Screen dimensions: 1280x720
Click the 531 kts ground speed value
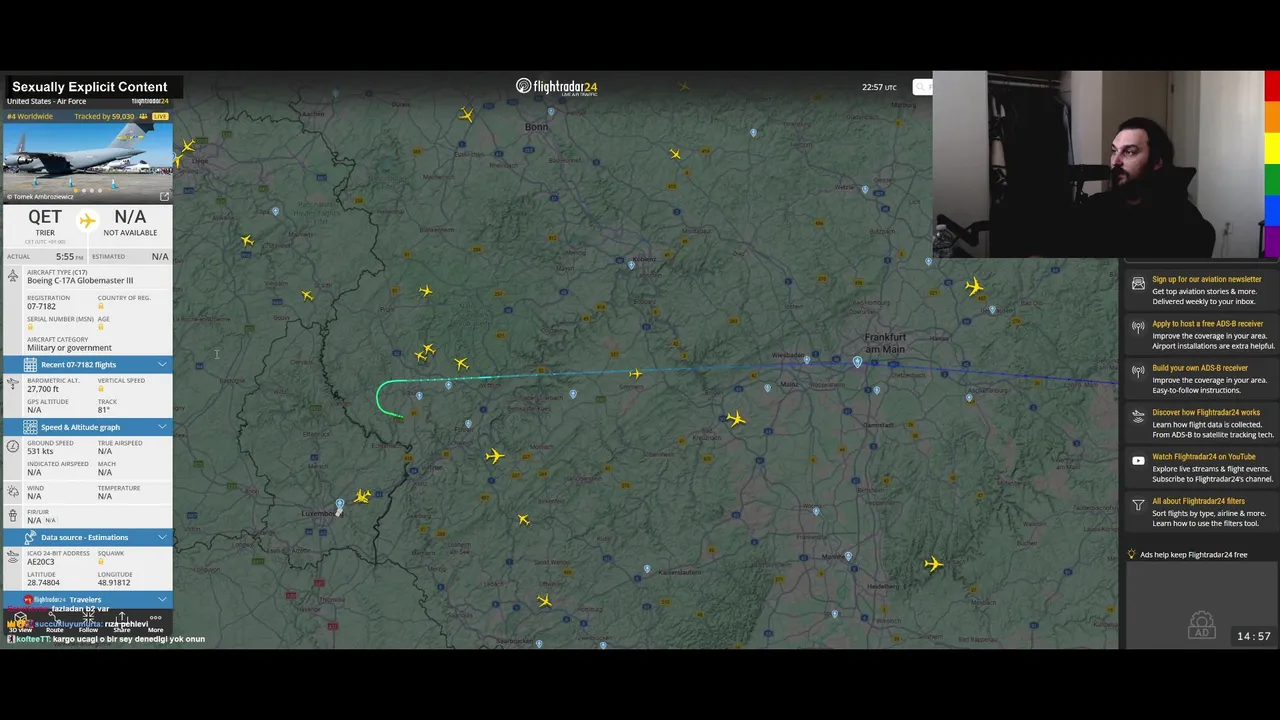[40, 451]
